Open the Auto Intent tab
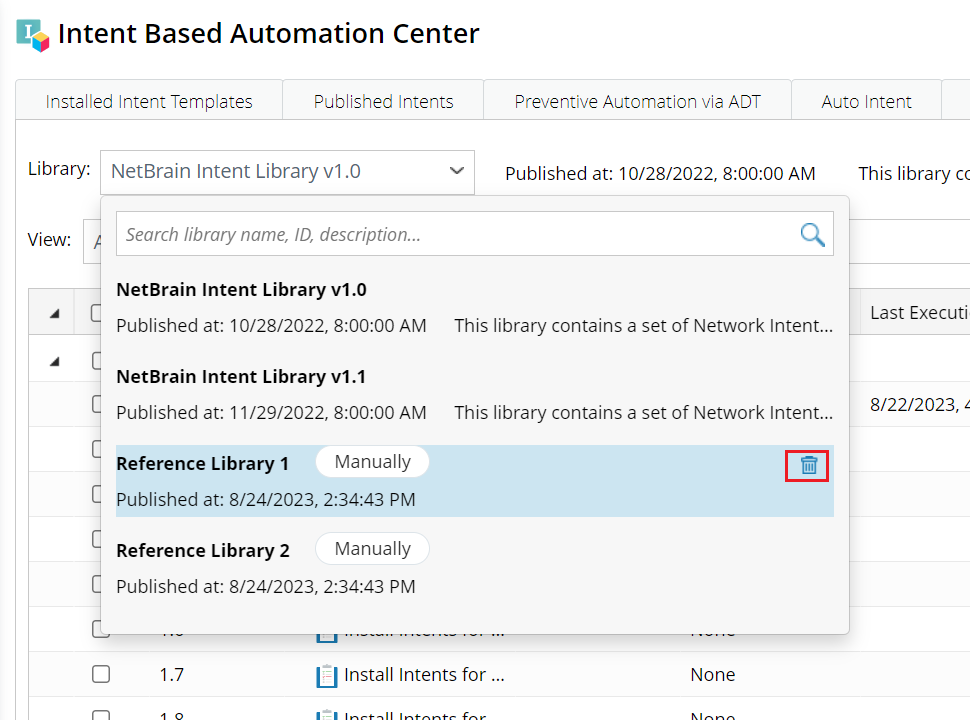 (866, 101)
